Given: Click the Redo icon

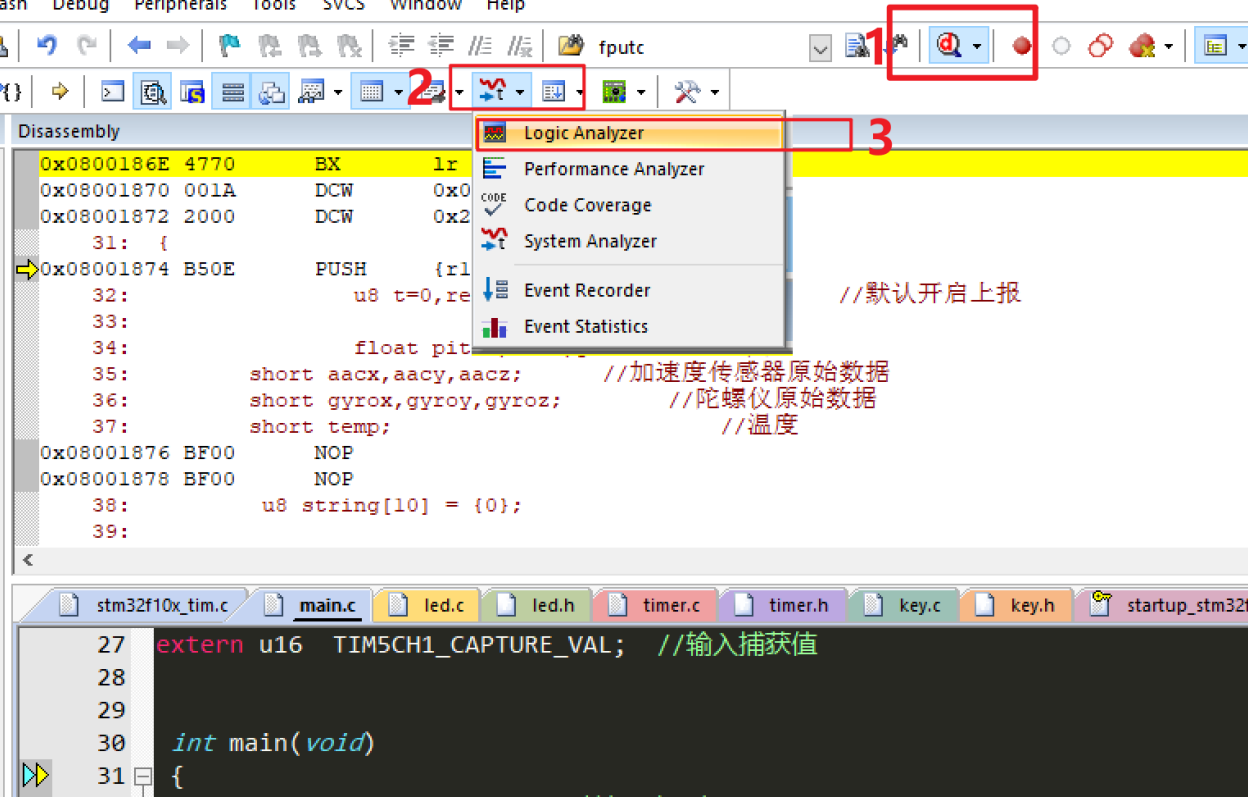Looking at the screenshot, I should 88,45.
